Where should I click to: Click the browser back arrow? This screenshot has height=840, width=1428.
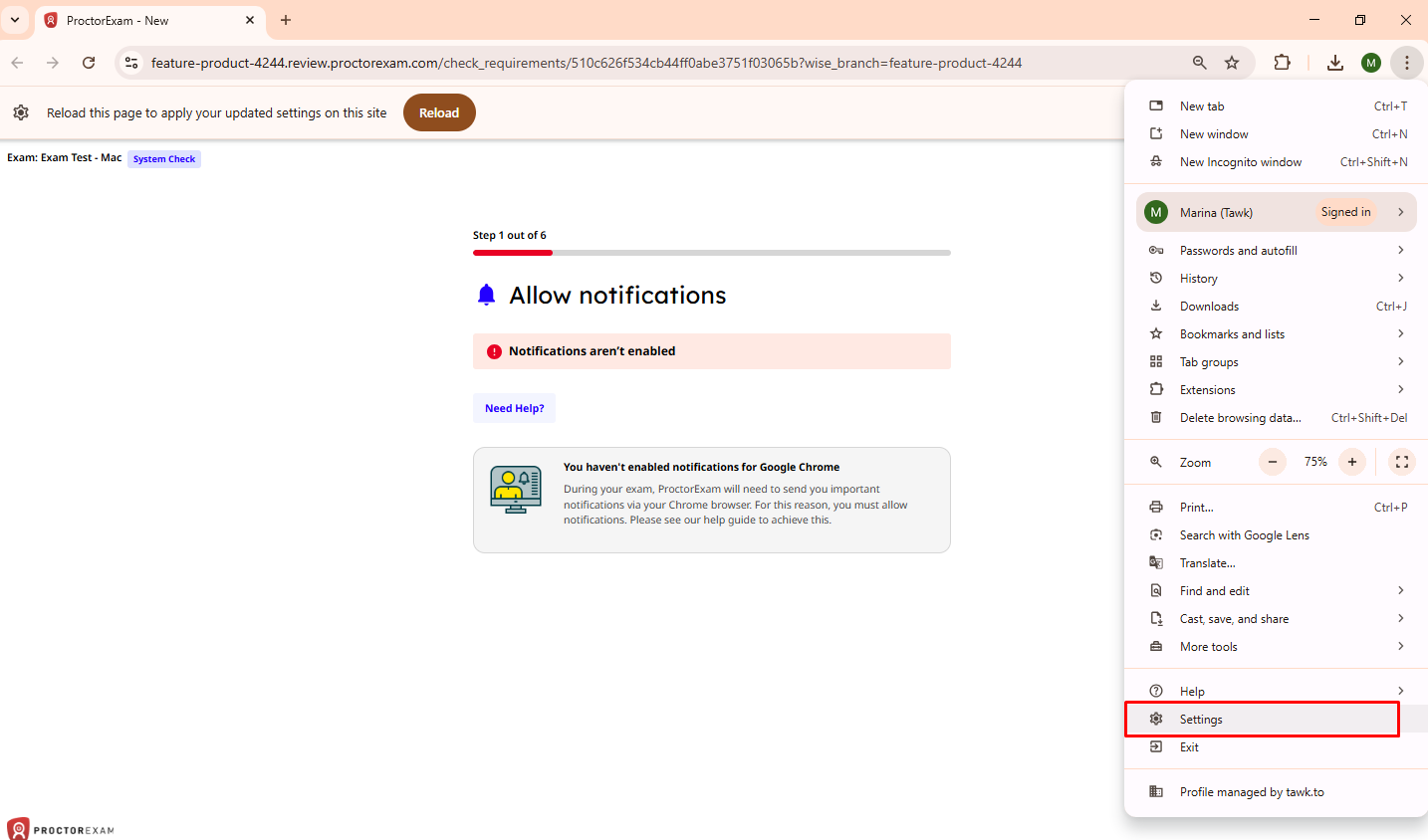pos(17,63)
